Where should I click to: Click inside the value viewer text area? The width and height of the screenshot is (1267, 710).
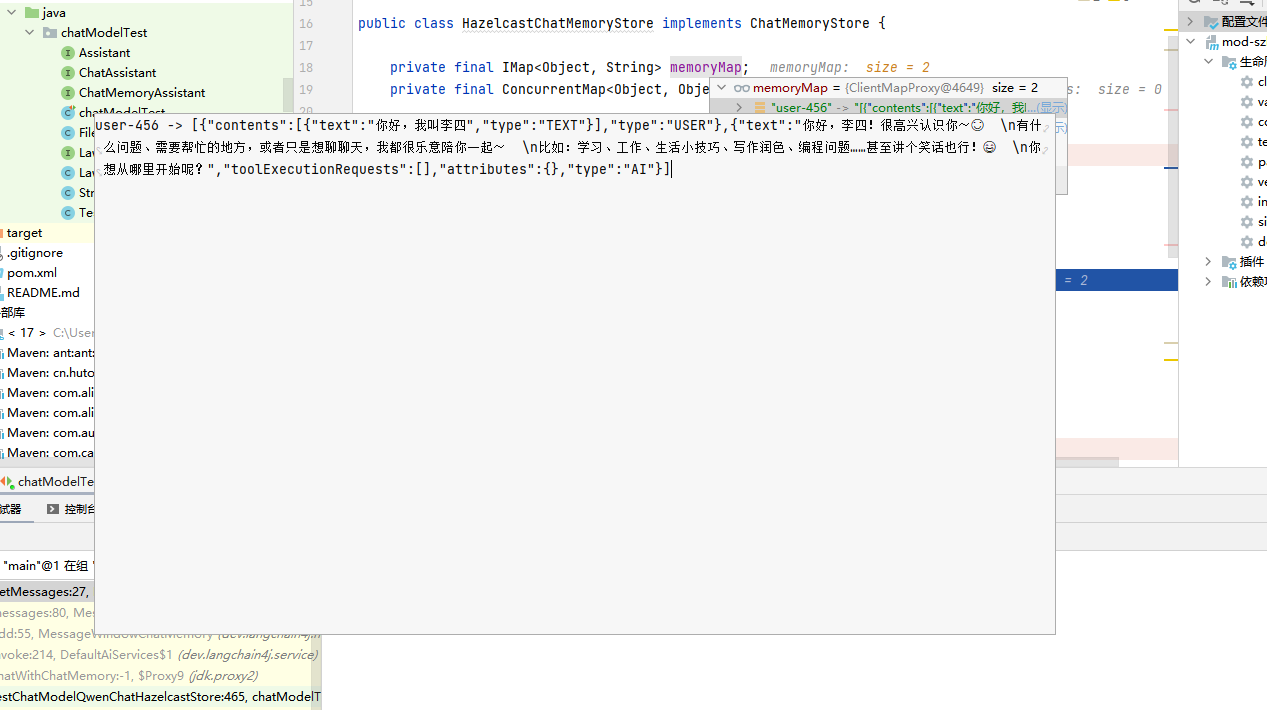click(575, 373)
